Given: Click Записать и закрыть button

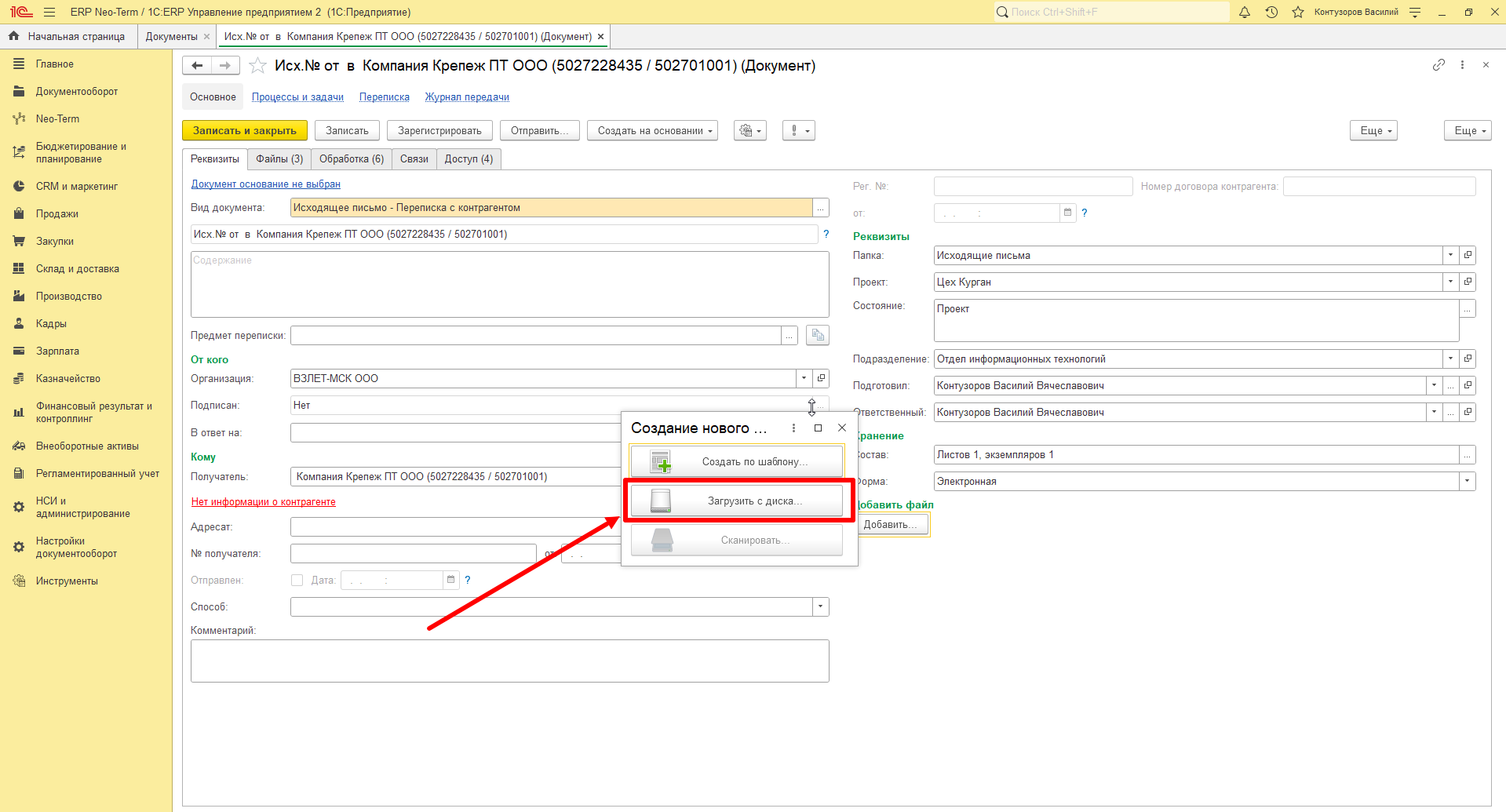Looking at the screenshot, I should coord(245,131).
